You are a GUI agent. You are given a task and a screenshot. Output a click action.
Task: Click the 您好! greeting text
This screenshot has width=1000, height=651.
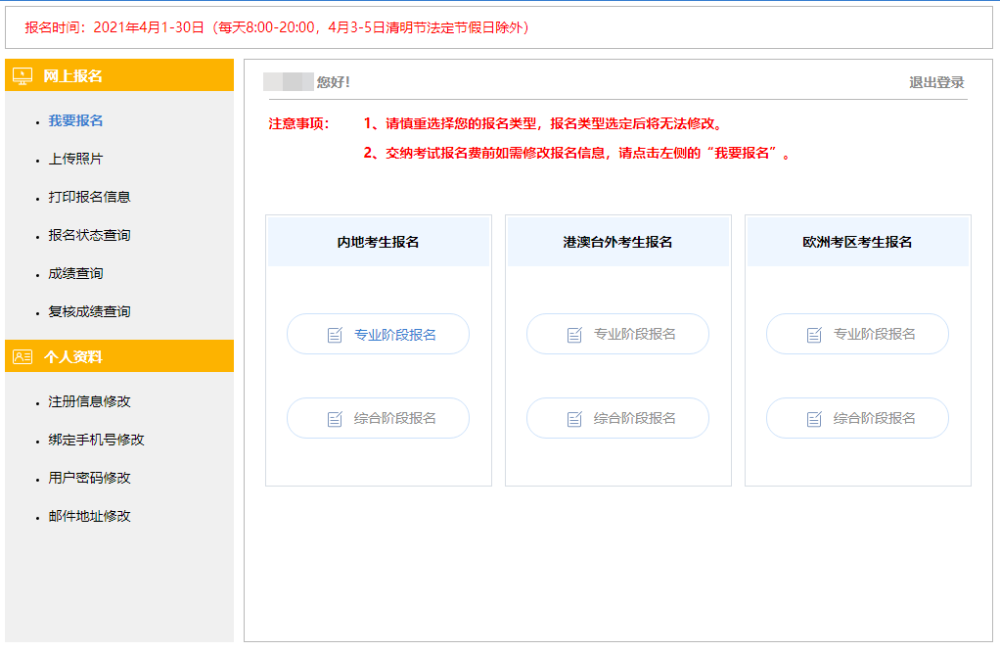point(334,82)
